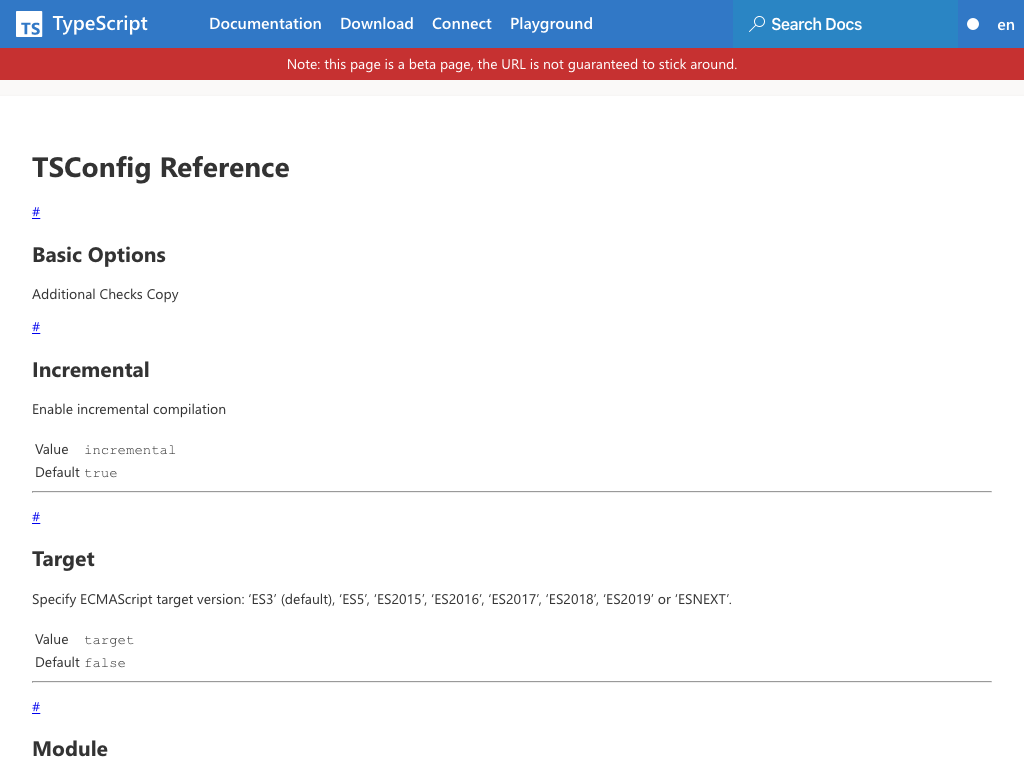Click the ECMAScript target version description
This screenshot has width=1024, height=768.
tap(382, 600)
